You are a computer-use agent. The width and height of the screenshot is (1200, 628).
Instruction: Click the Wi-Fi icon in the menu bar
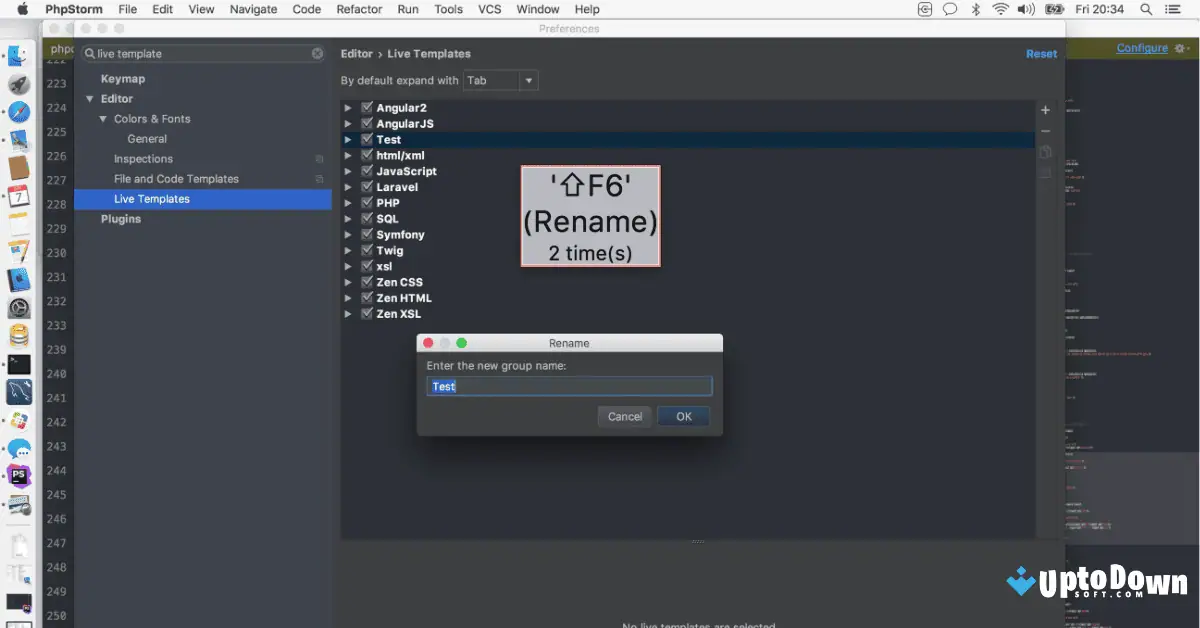point(1000,9)
